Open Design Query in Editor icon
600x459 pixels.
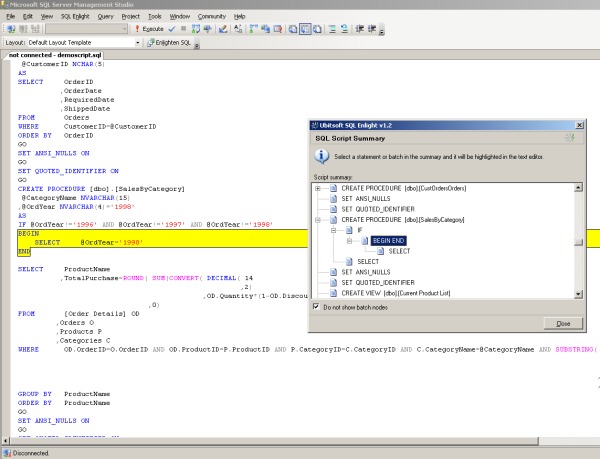[x=223, y=29]
